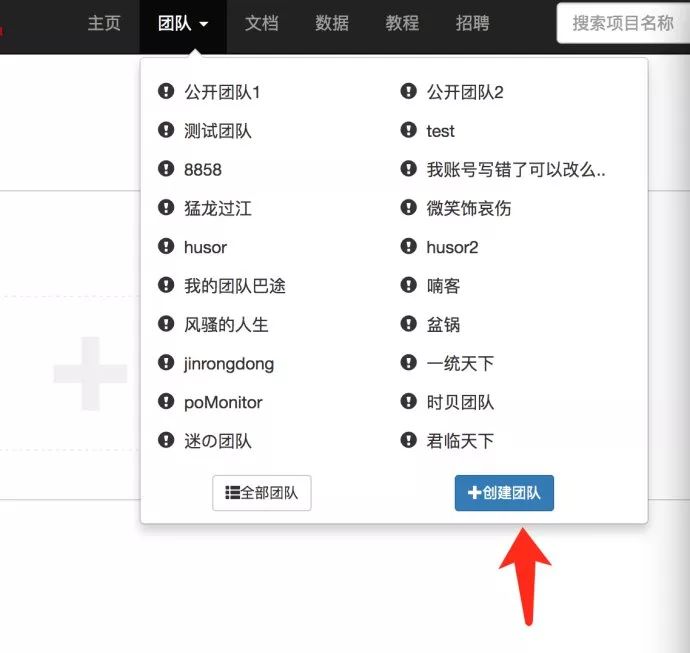Click the icon beside poMonitor
This screenshot has height=653, width=690.
(166, 401)
